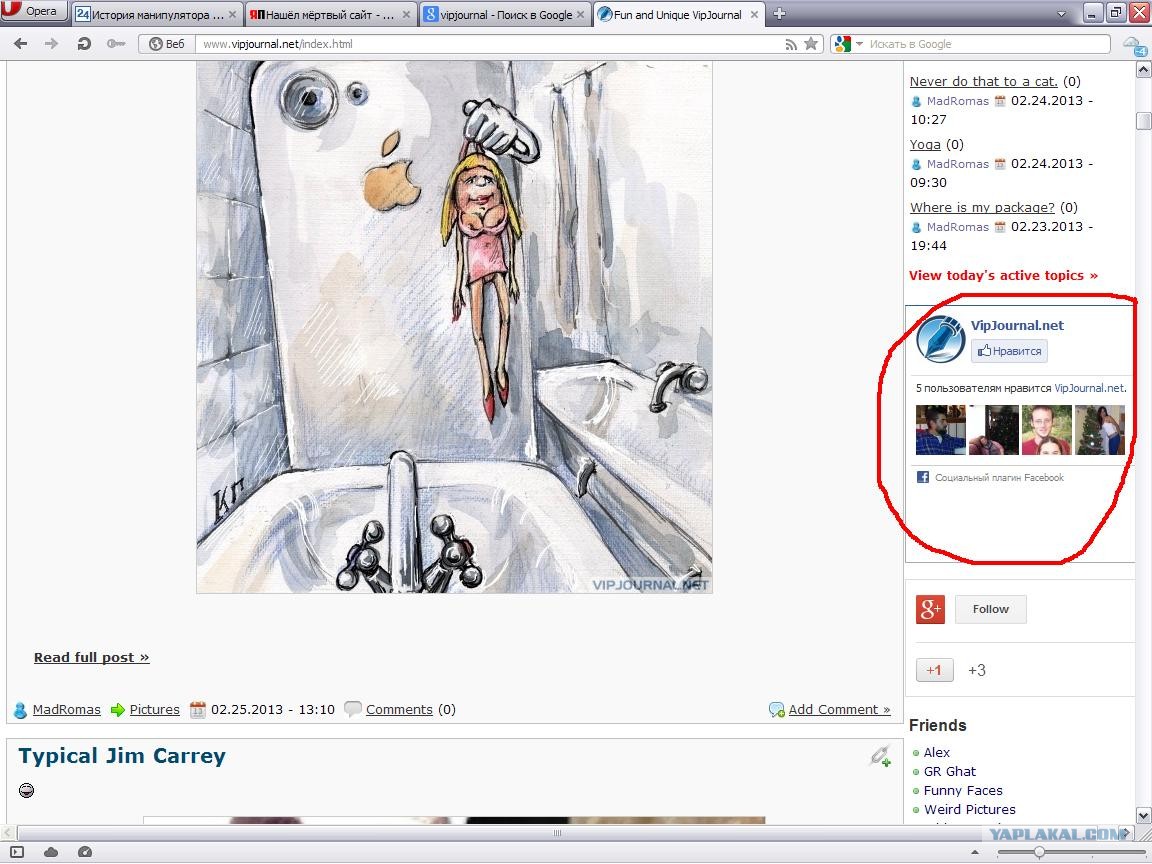The width and height of the screenshot is (1152, 864).
Task: Open the last Facebook fan photo thumbnail
Action: 1100,430
